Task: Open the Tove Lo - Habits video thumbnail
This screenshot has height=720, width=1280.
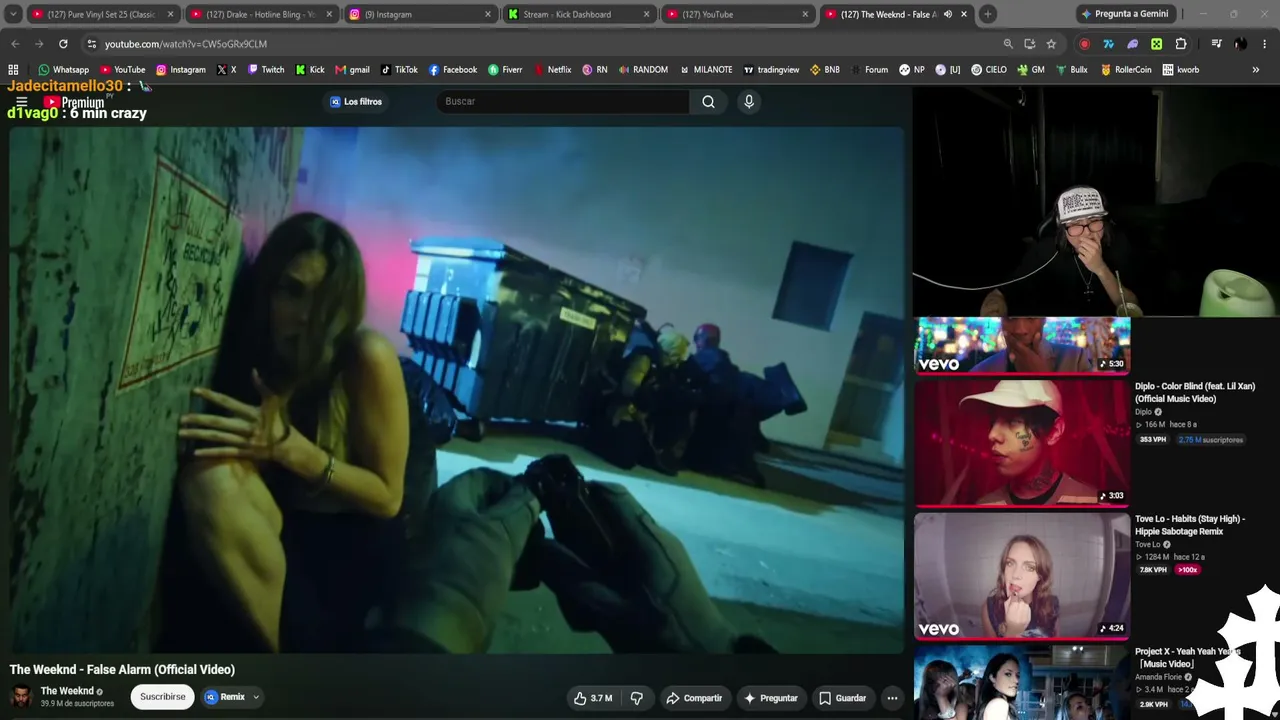Action: tap(1022, 576)
